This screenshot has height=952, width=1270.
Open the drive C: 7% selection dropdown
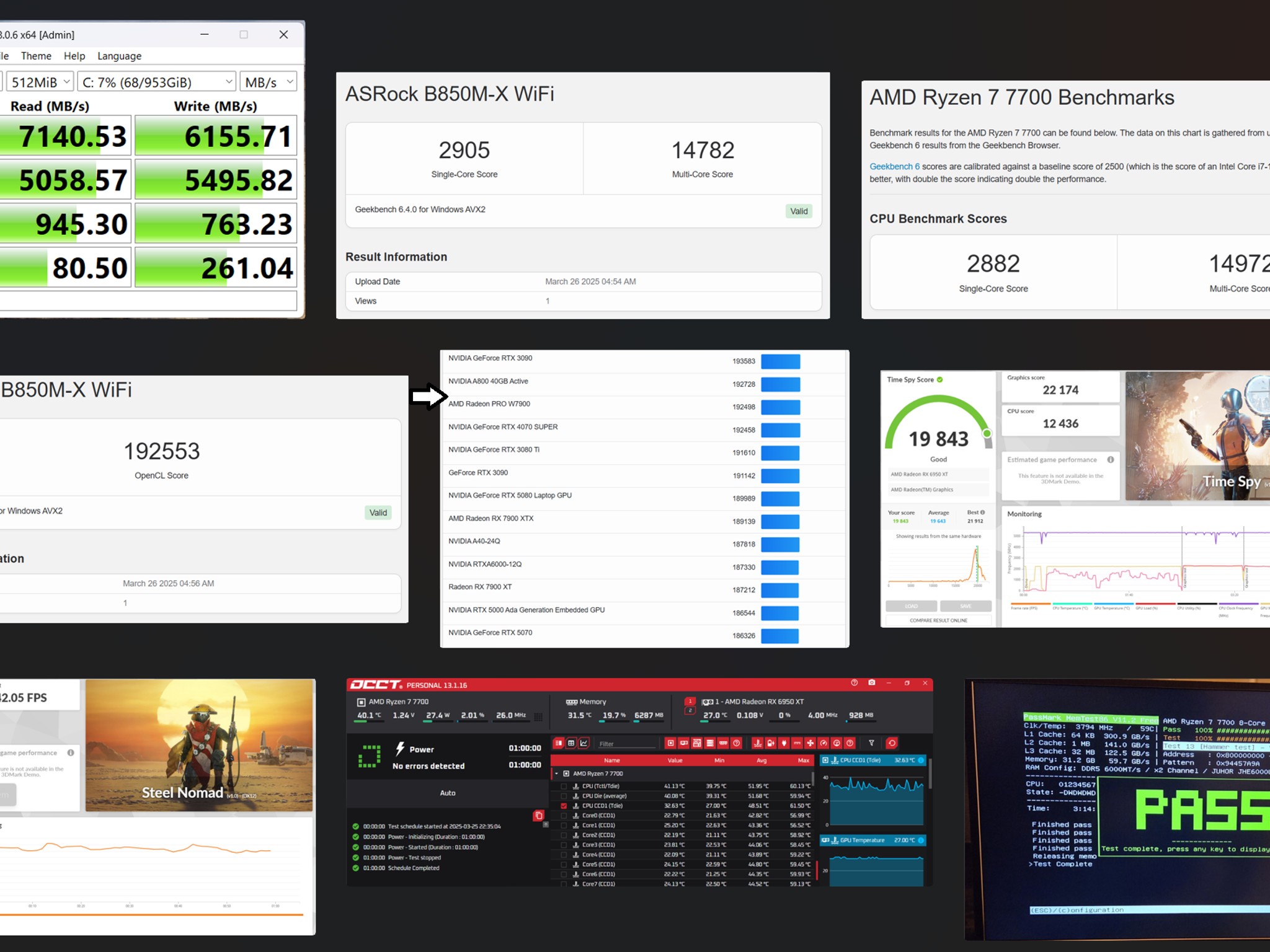pyautogui.click(x=158, y=82)
